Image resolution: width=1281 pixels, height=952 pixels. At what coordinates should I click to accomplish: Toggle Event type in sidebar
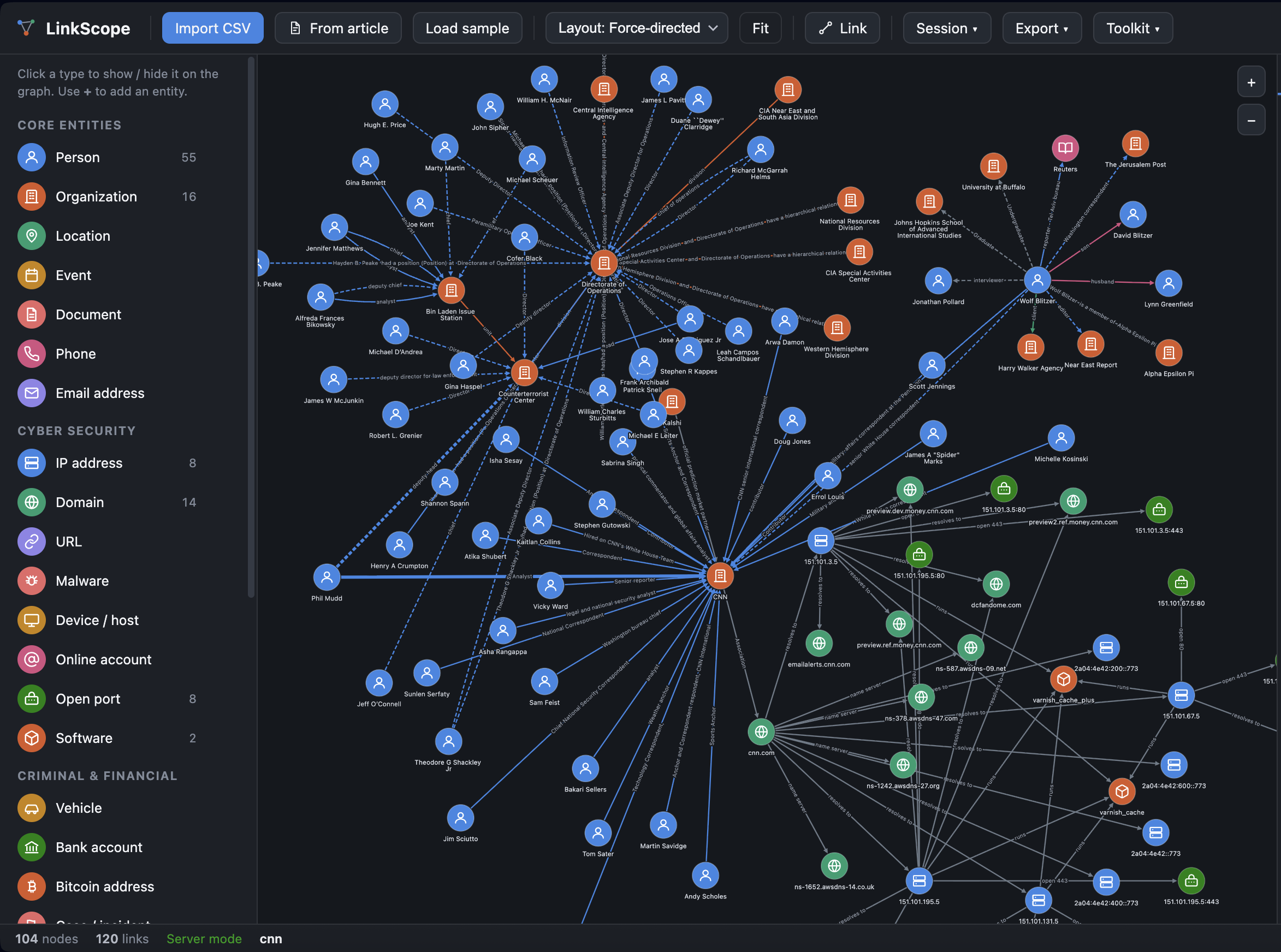click(106, 275)
